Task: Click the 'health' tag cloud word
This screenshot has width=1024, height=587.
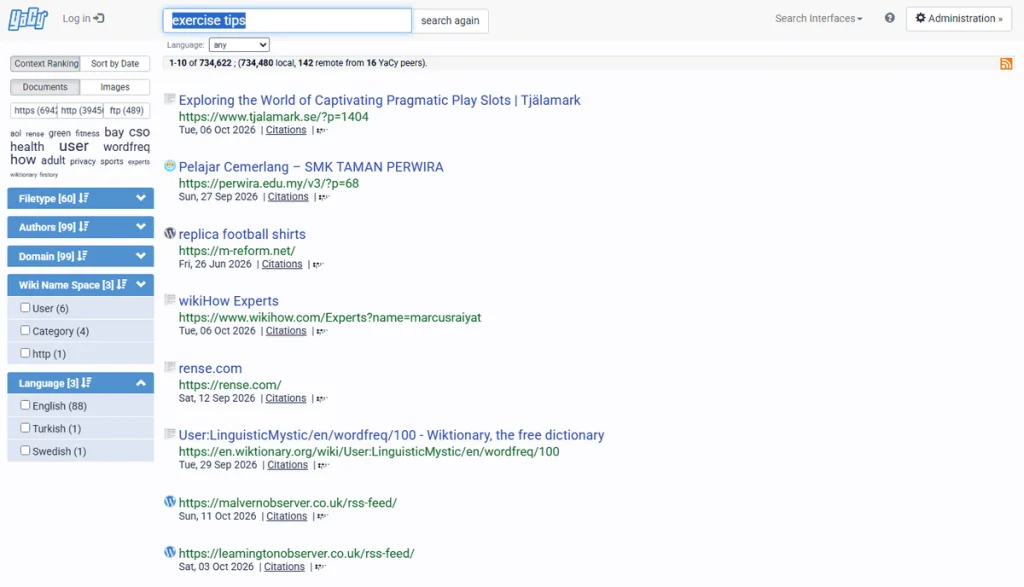Action: pos(27,147)
